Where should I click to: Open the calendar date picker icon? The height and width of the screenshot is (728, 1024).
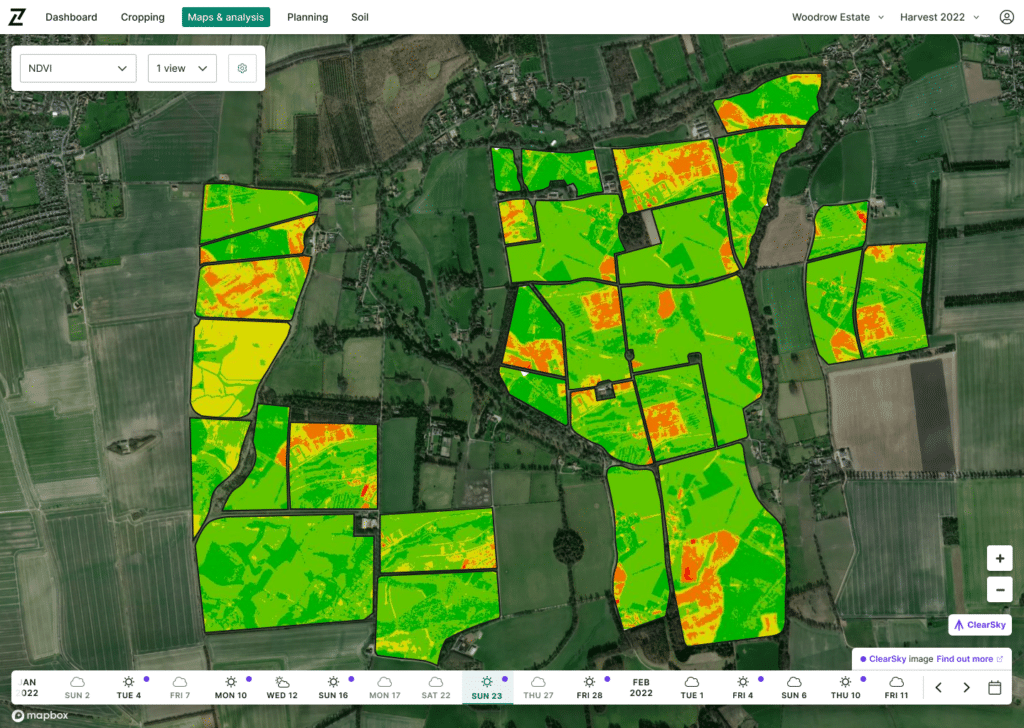click(995, 687)
